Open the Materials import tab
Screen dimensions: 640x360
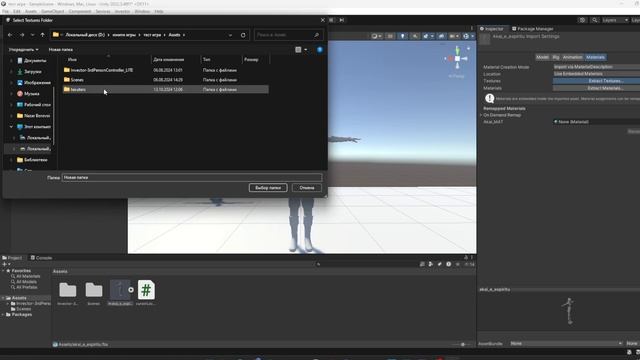[595, 57]
